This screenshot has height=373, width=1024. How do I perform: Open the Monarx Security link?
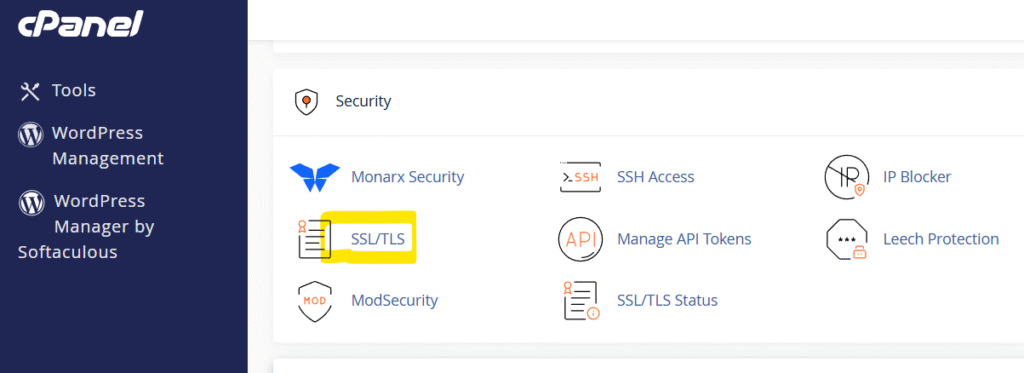(x=408, y=177)
